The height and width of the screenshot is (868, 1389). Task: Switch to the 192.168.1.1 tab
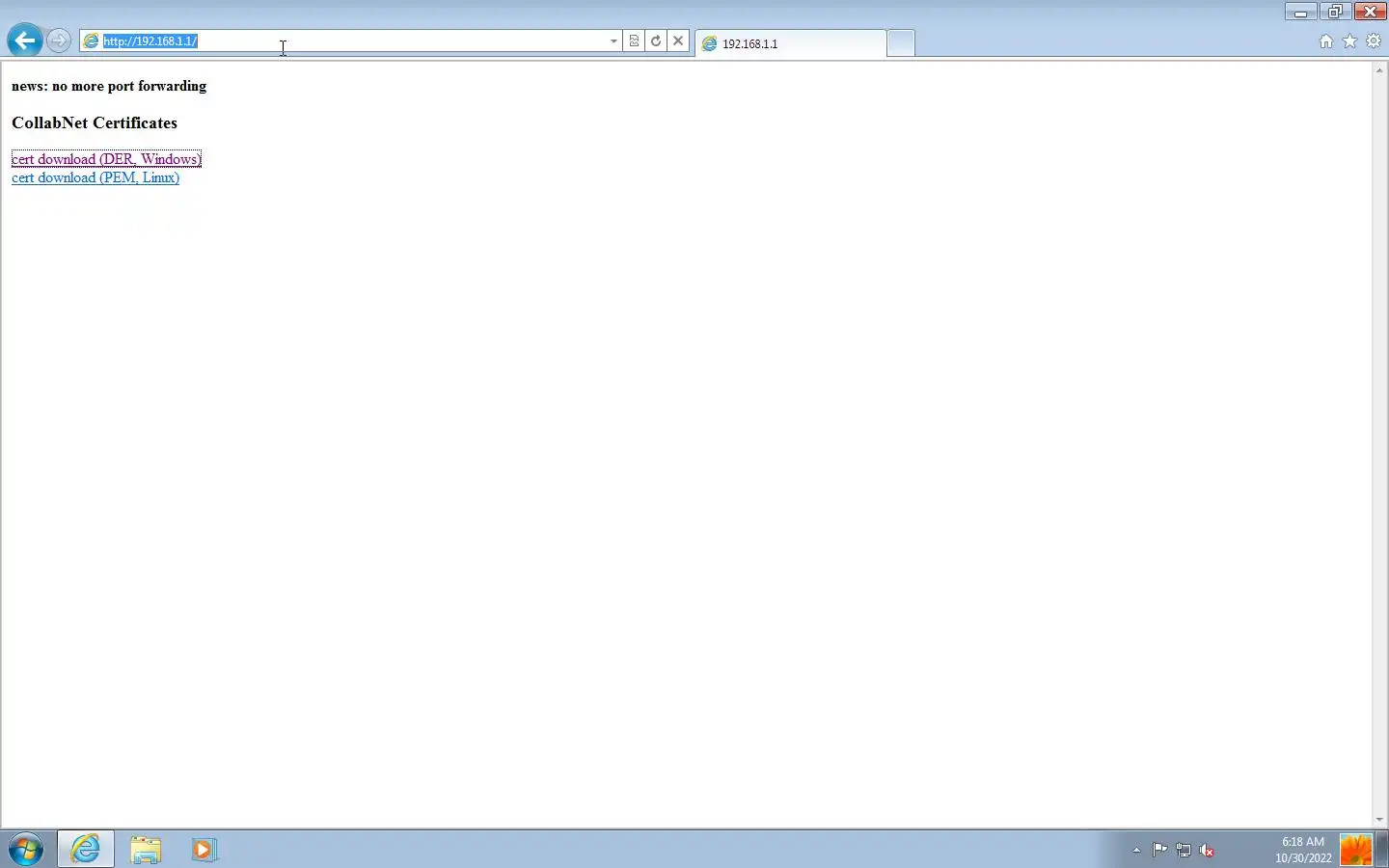(790, 43)
